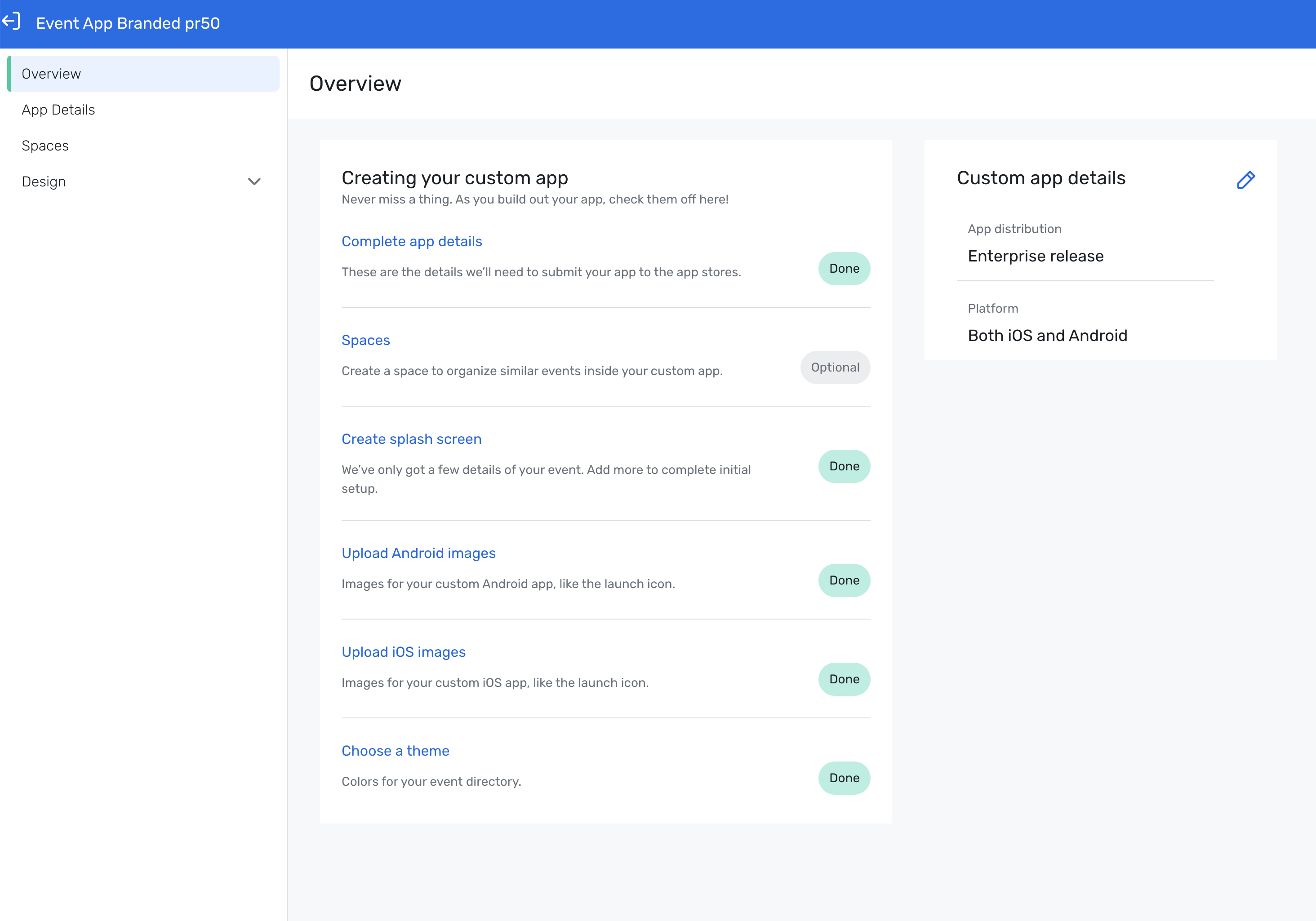Open the Choose a theme link
This screenshot has width=1316, height=921.
click(395, 750)
